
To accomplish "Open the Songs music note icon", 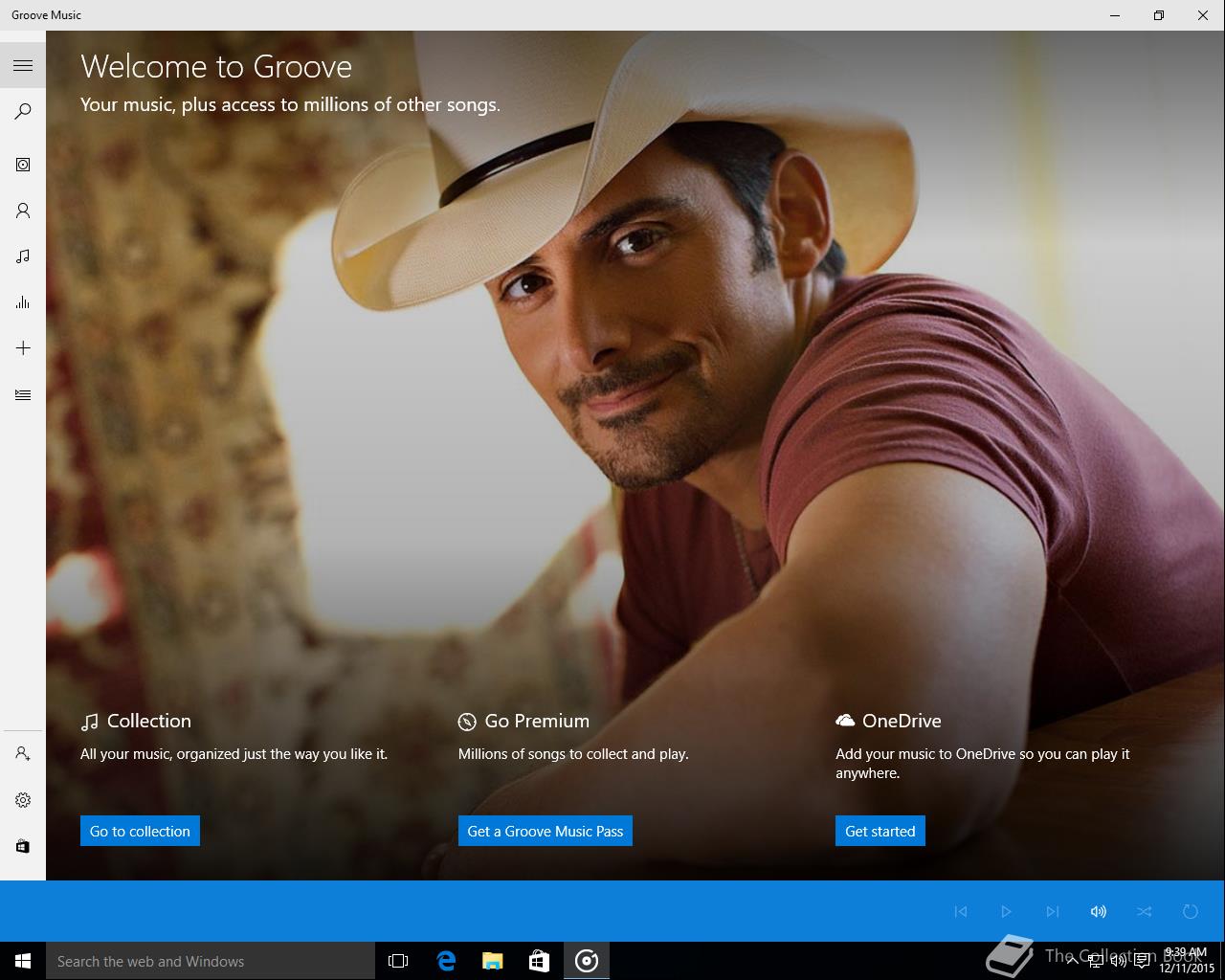I will pos(23,256).
